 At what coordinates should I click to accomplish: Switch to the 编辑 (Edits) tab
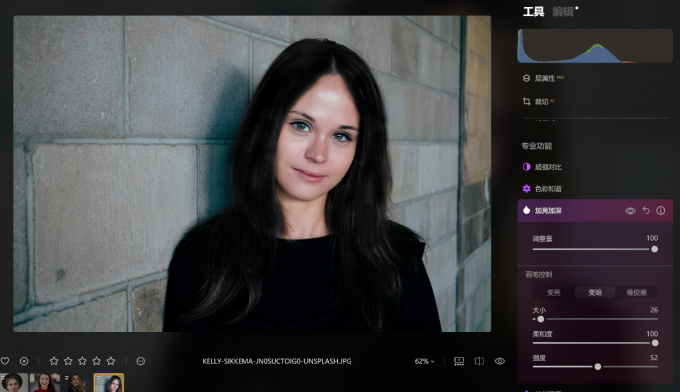563,12
